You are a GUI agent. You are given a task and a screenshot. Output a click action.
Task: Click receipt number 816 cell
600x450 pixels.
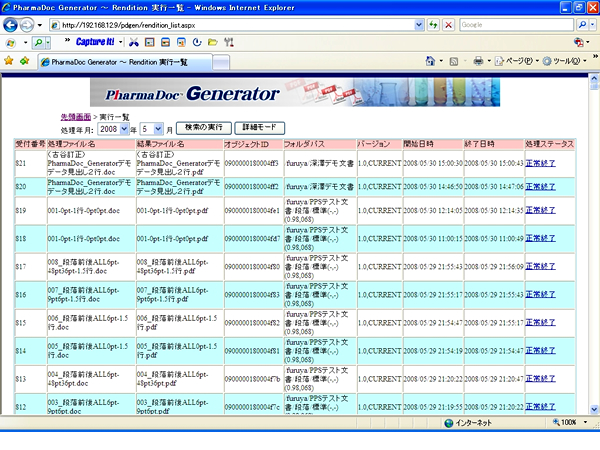pos(31,295)
